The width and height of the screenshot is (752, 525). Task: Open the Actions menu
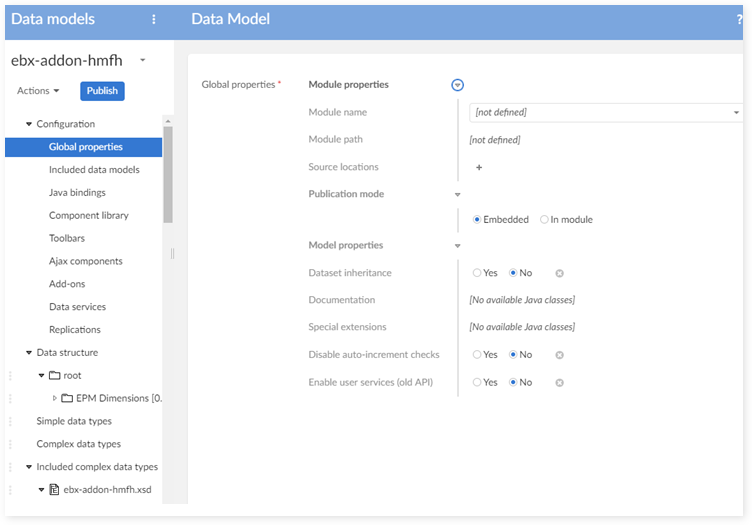tap(38, 91)
